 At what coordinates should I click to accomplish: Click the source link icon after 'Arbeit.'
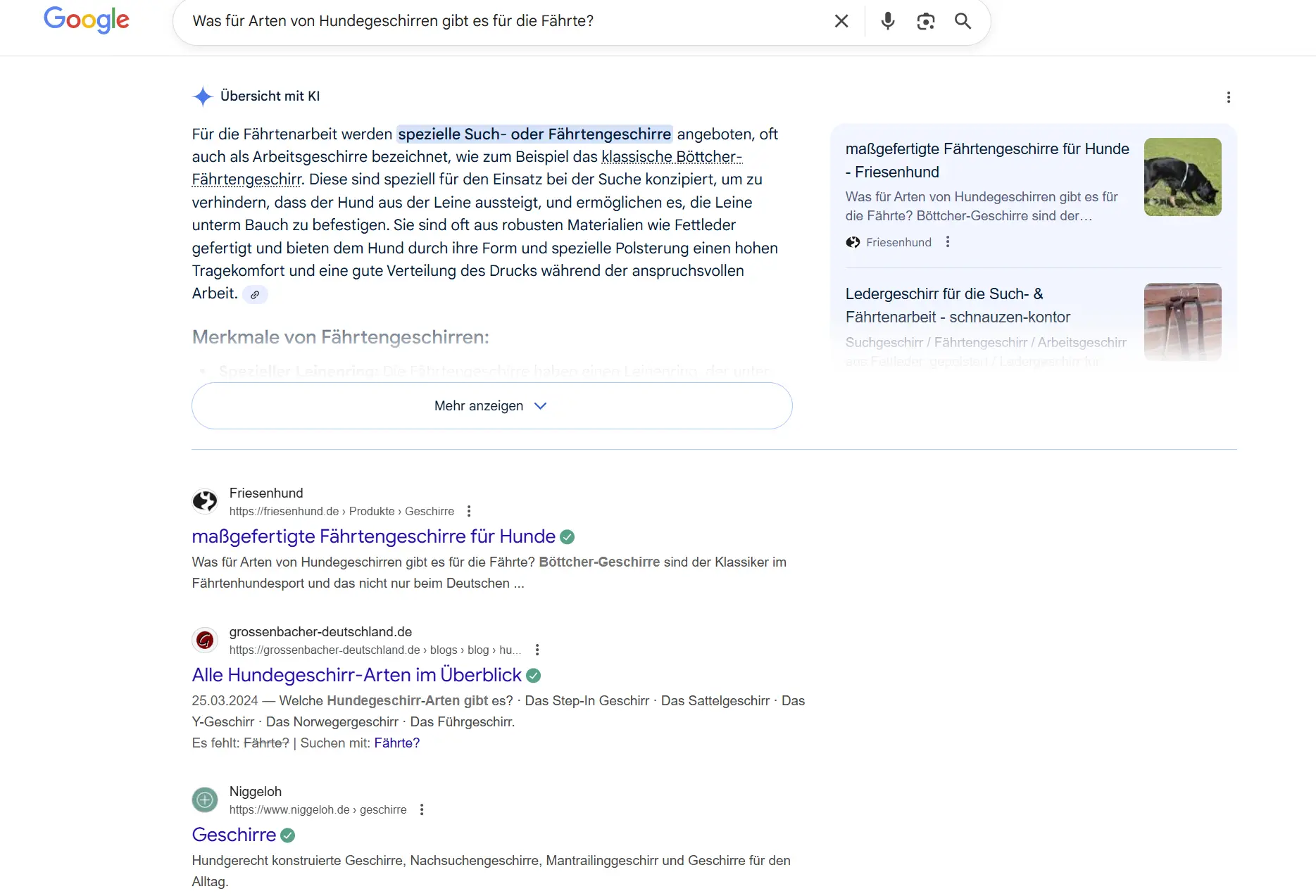pyautogui.click(x=255, y=295)
